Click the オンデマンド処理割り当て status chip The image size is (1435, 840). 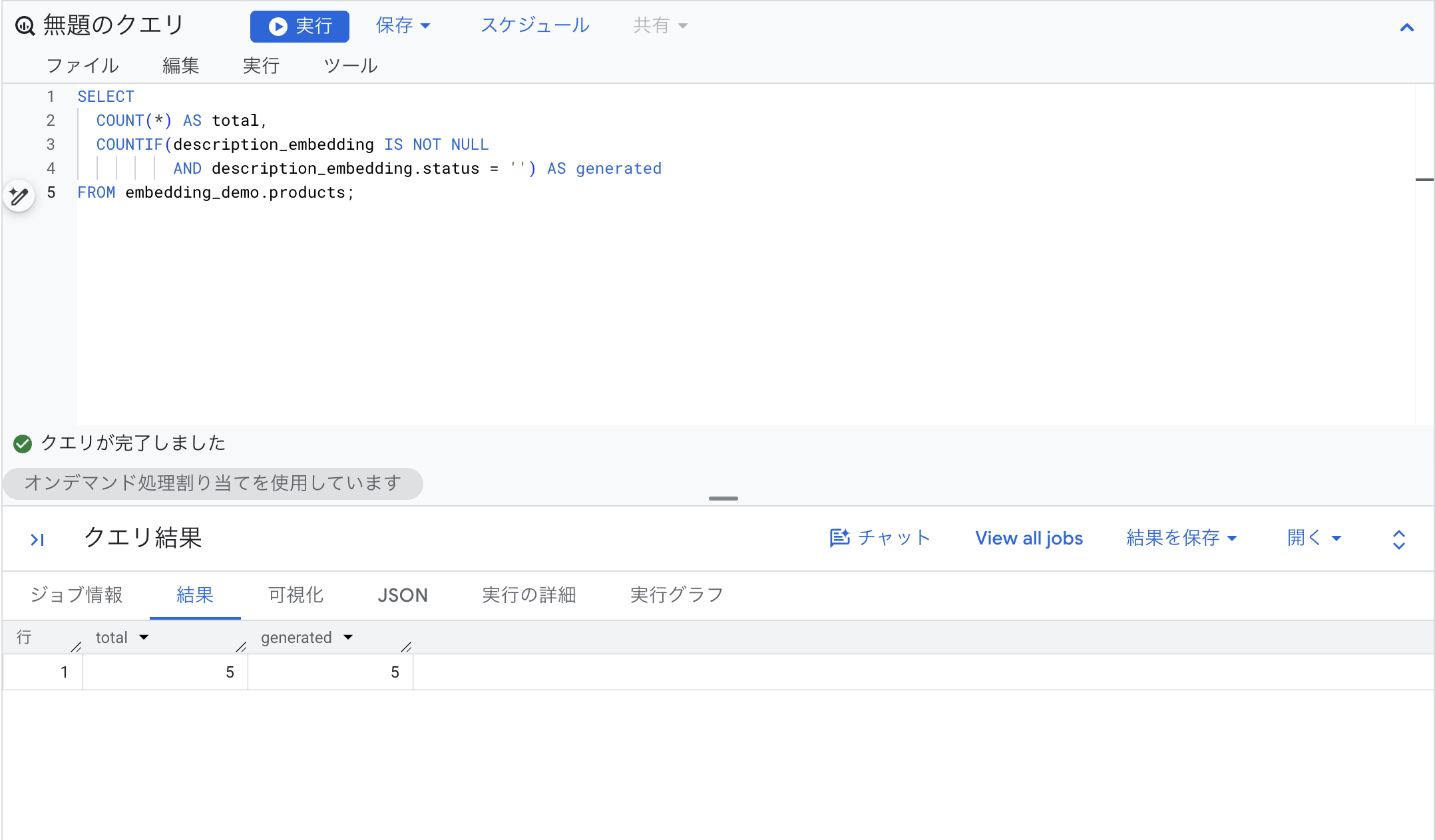click(x=213, y=483)
